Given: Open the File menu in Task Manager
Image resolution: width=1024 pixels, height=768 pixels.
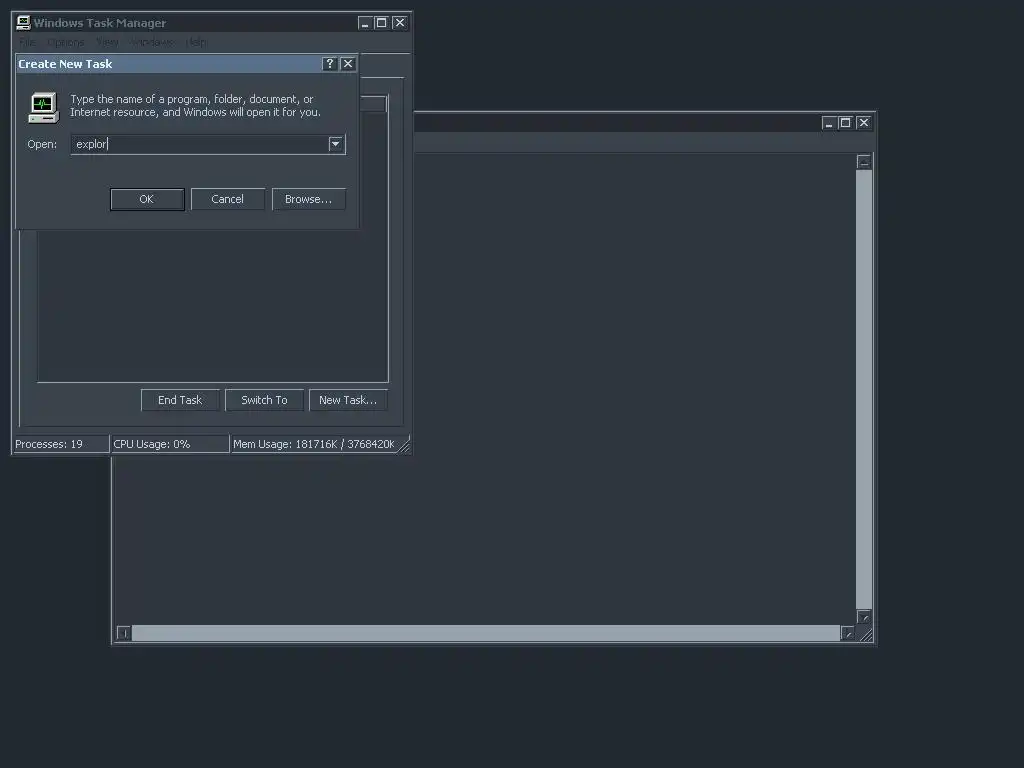Looking at the screenshot, I should [27, 42].
